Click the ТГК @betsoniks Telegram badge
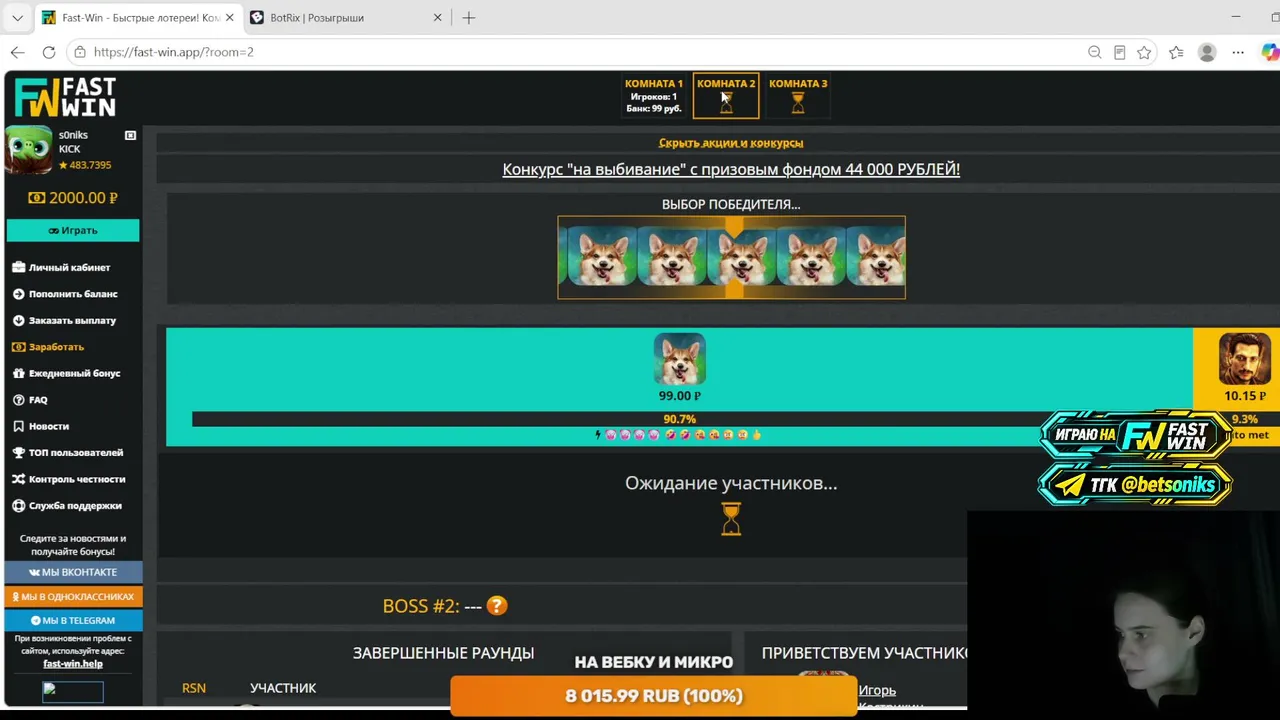The width and height of the screenshot is (1280, 720). tap(1135, 485)
